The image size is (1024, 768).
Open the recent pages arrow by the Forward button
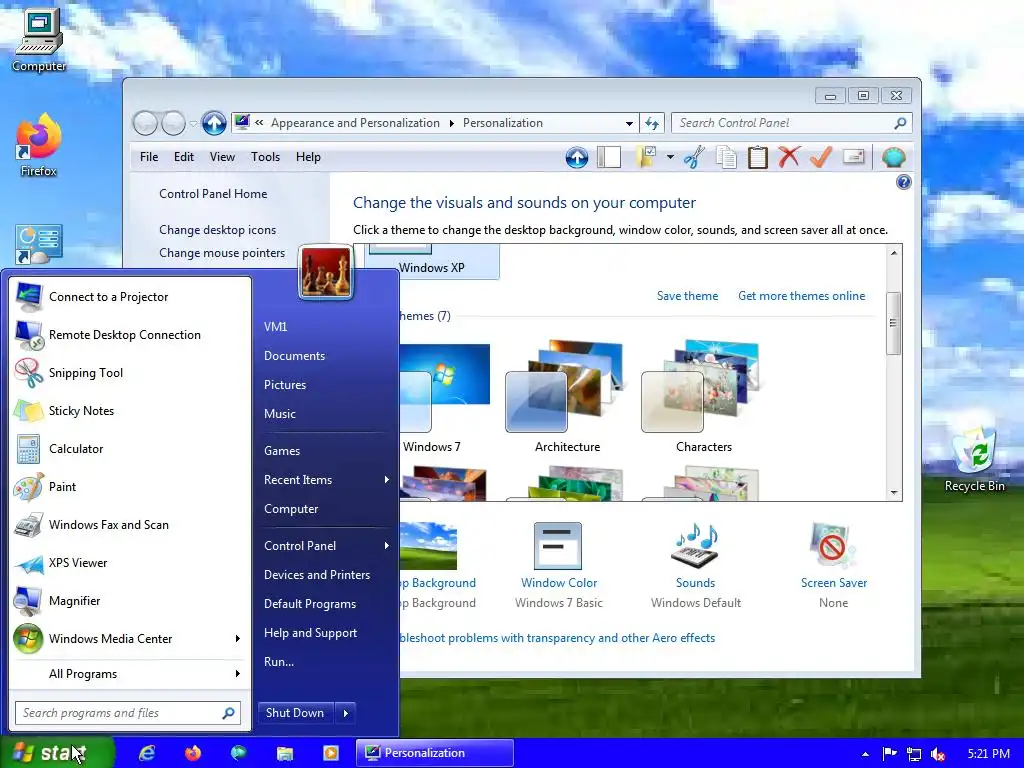[193, 123]
